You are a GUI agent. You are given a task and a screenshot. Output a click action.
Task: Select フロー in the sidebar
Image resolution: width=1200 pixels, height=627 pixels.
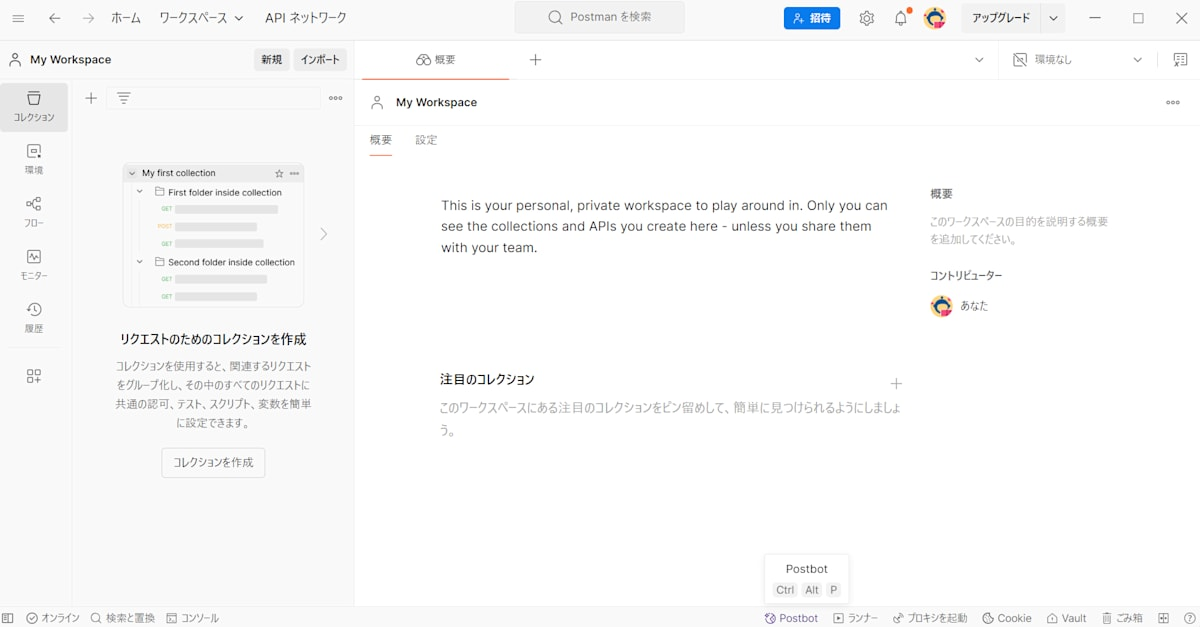click(34, 213)
